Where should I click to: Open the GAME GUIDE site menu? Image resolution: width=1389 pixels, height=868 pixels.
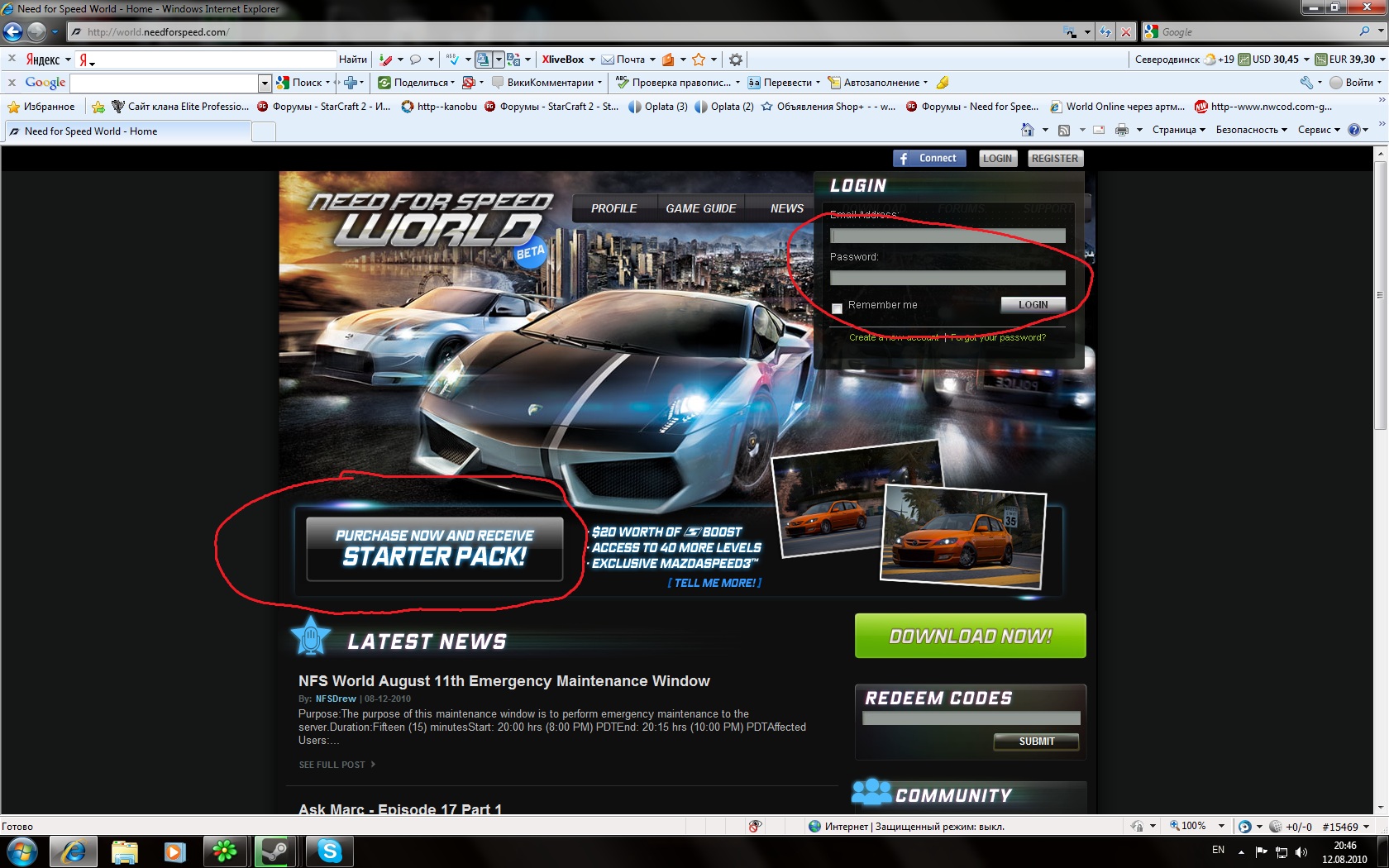(701, 208)
